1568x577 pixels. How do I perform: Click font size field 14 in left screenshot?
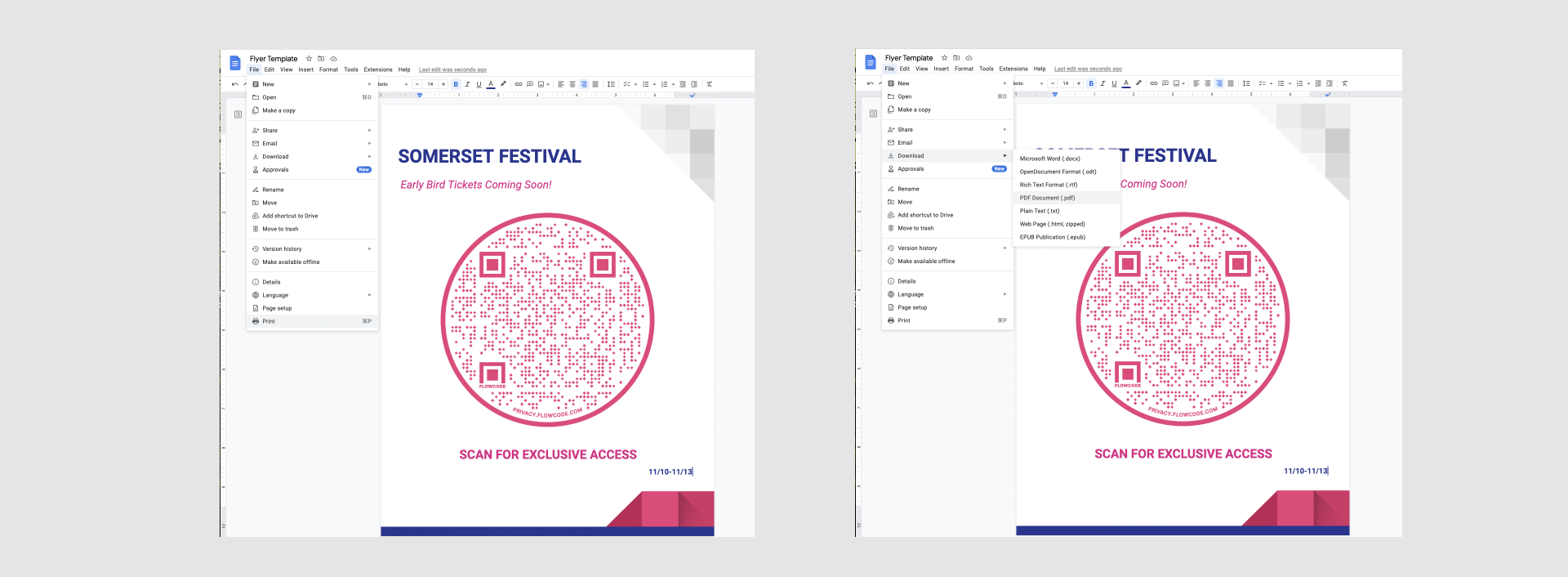[x=430, y=84]
